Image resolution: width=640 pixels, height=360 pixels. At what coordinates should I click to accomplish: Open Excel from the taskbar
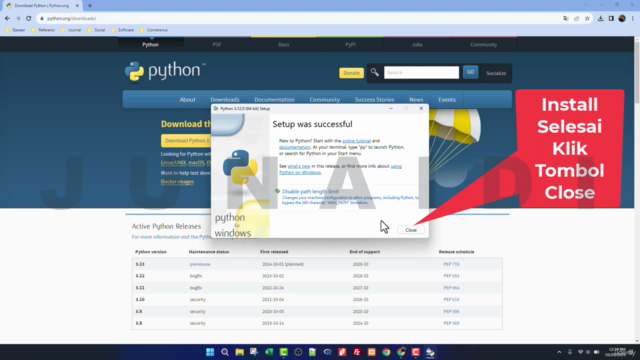(x=269, y=352)
